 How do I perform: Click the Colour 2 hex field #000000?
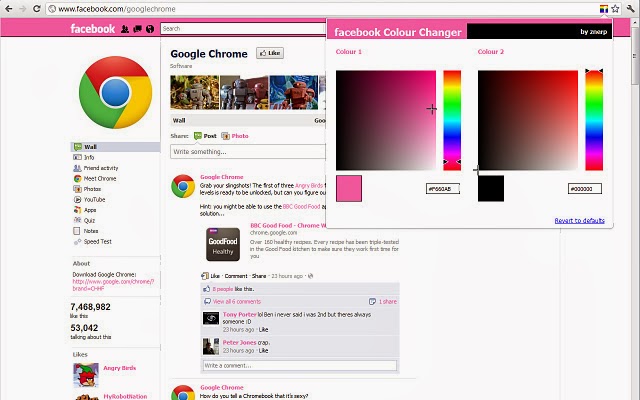pos(585,189)
